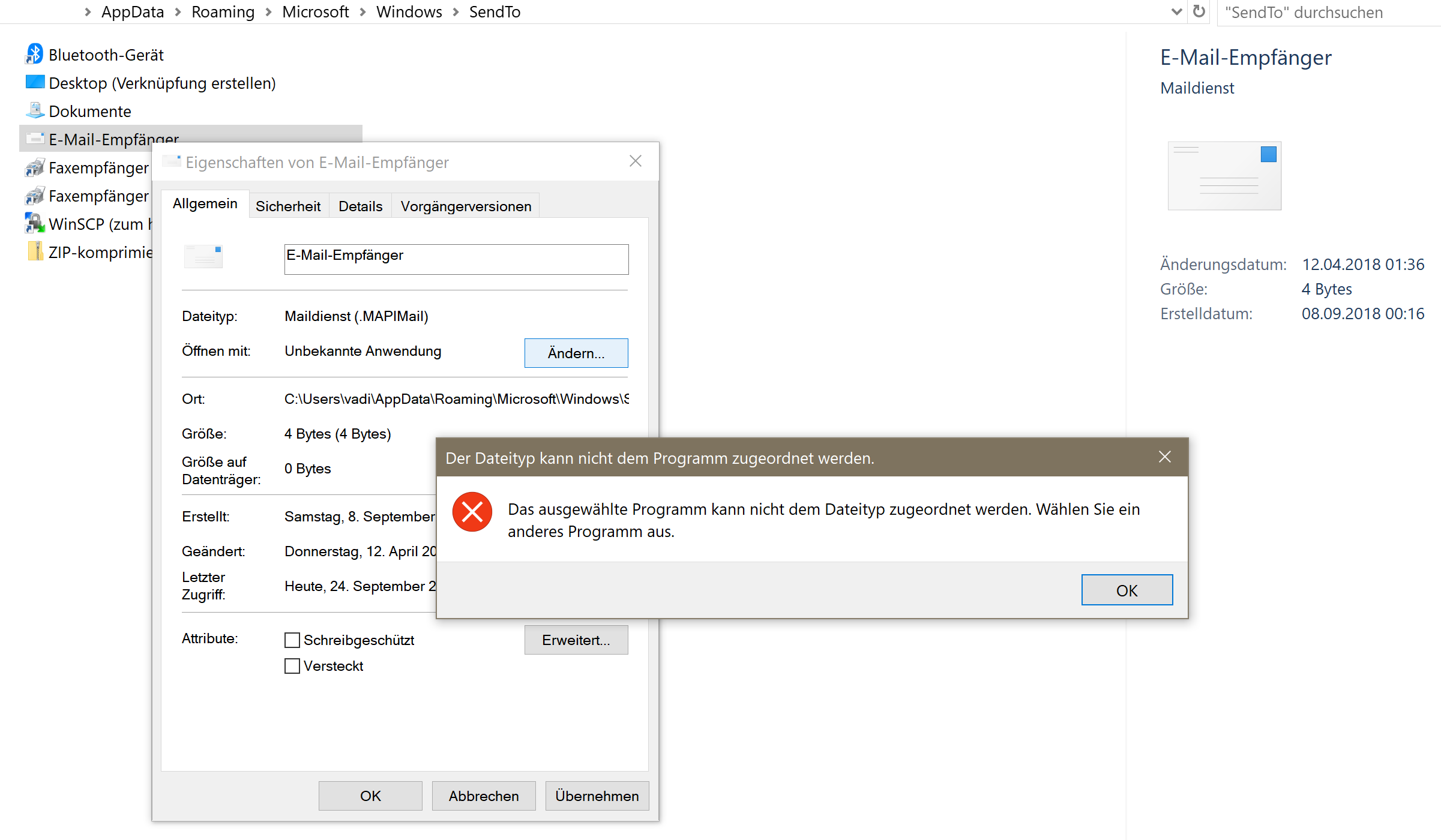Click the refresh icon beside address bar

click(1199, 11)
